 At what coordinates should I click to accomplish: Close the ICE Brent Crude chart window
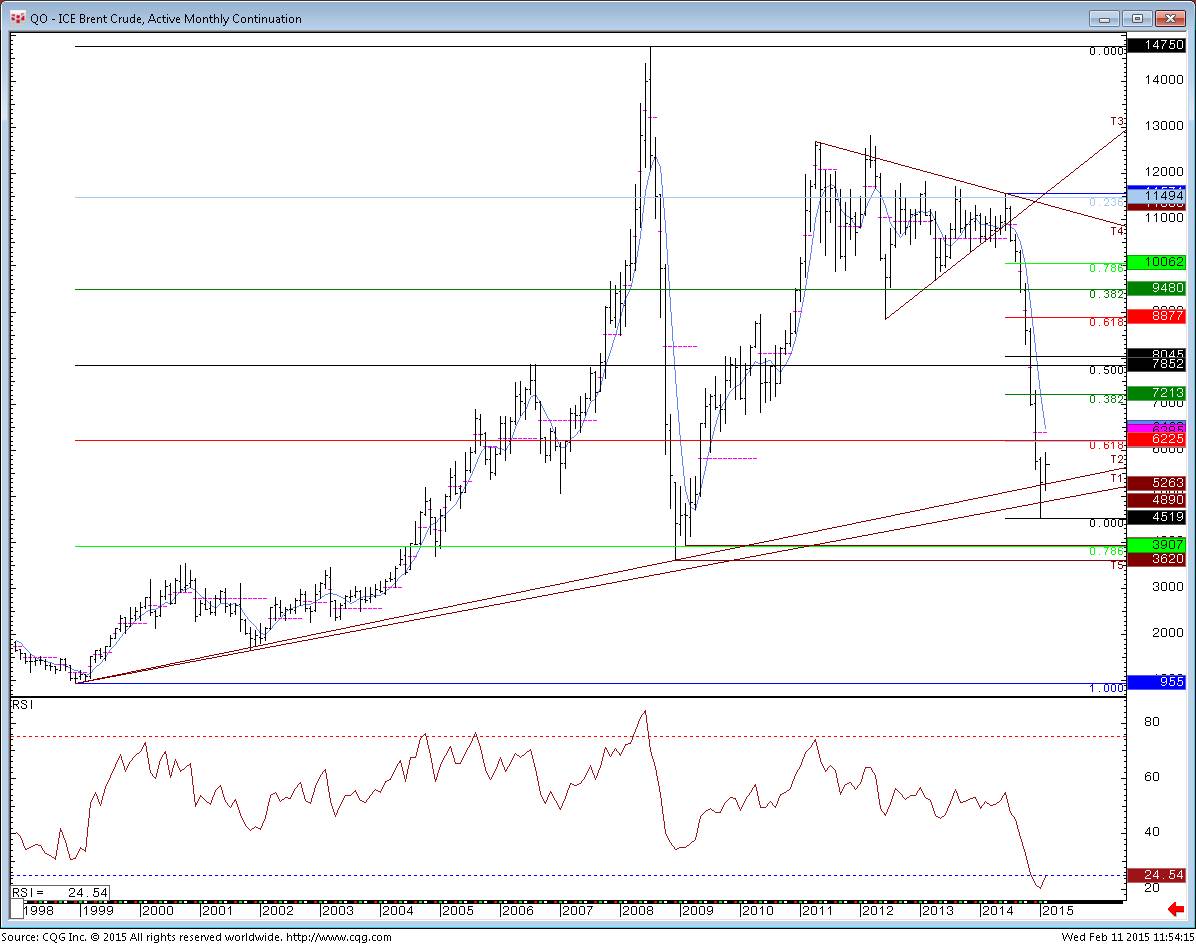click(1169, 18)
